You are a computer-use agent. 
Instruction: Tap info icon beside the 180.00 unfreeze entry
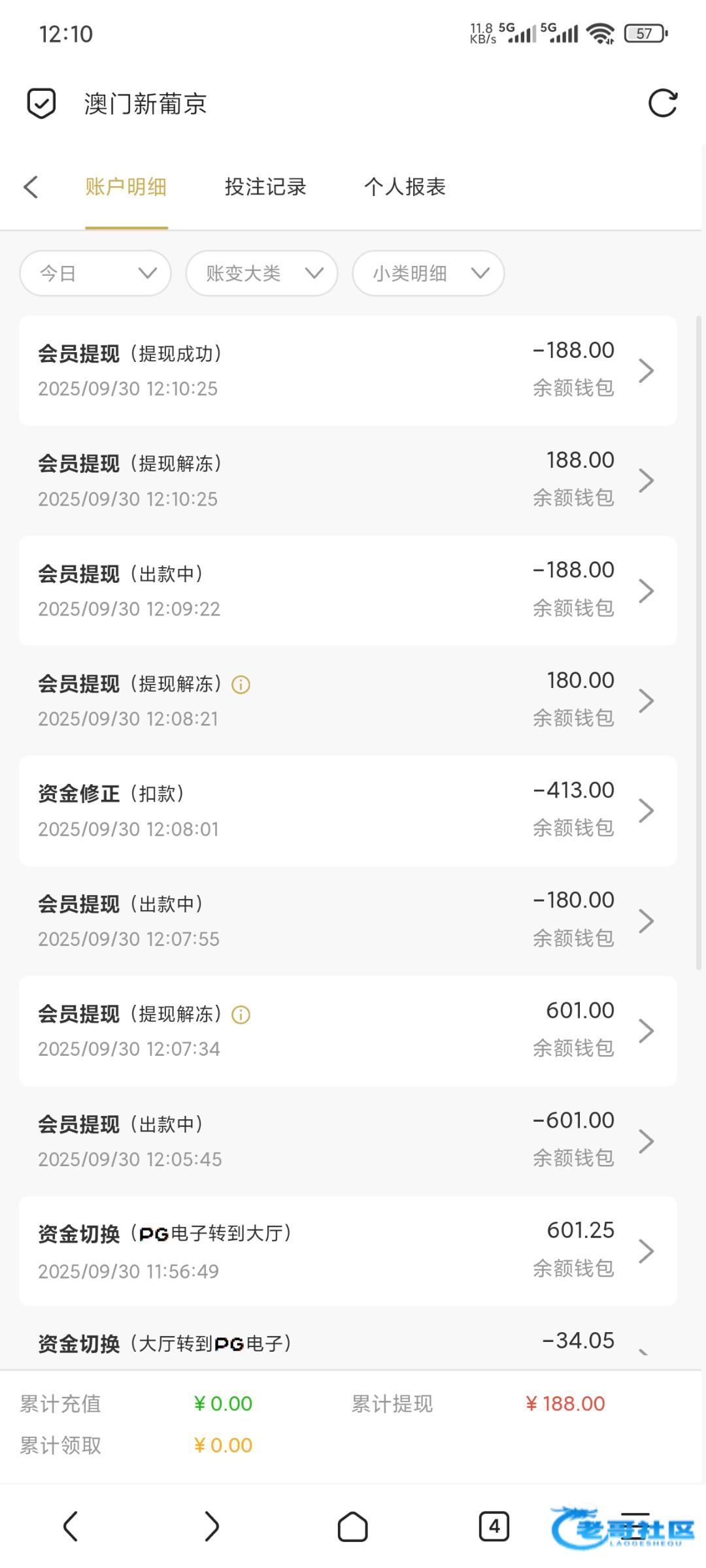(241, 685)
